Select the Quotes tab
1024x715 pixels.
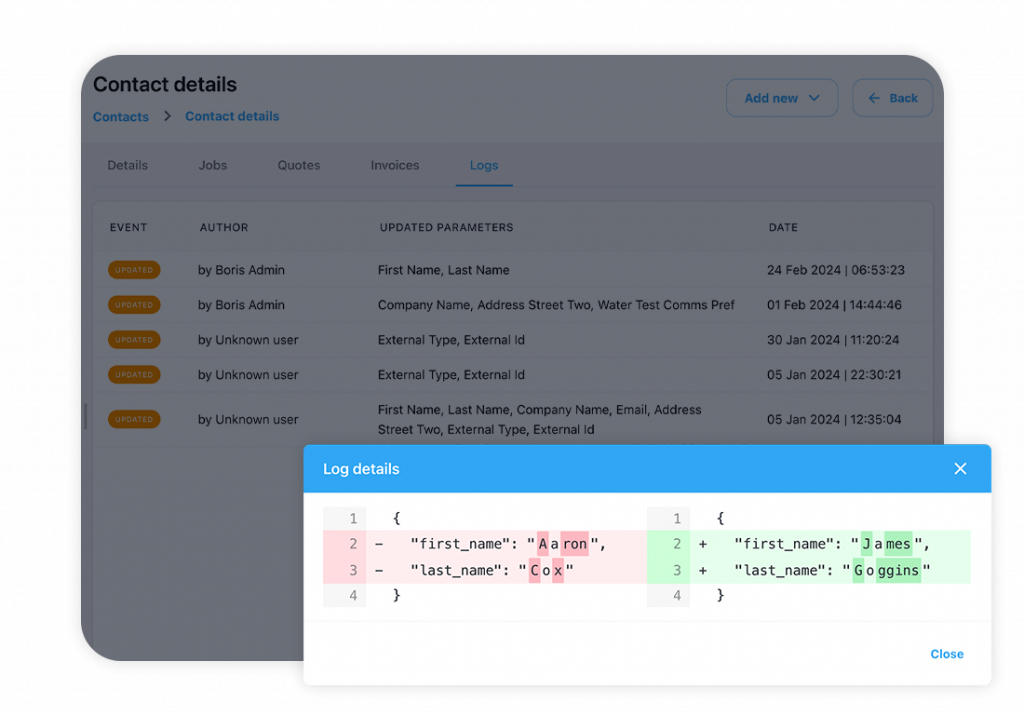(x=298, y=165)
